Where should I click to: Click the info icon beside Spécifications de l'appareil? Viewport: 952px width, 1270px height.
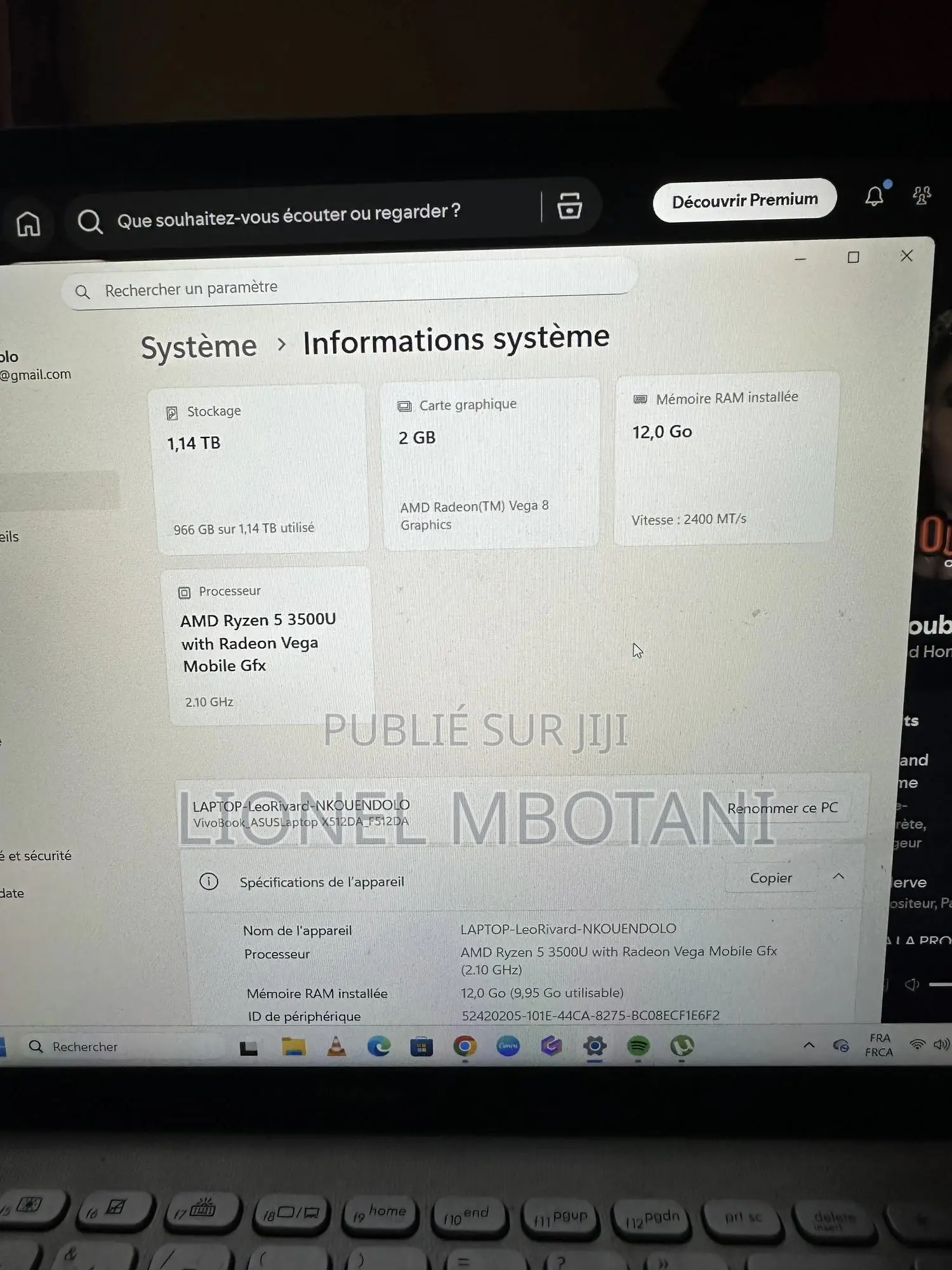click(x=209, y=881)
